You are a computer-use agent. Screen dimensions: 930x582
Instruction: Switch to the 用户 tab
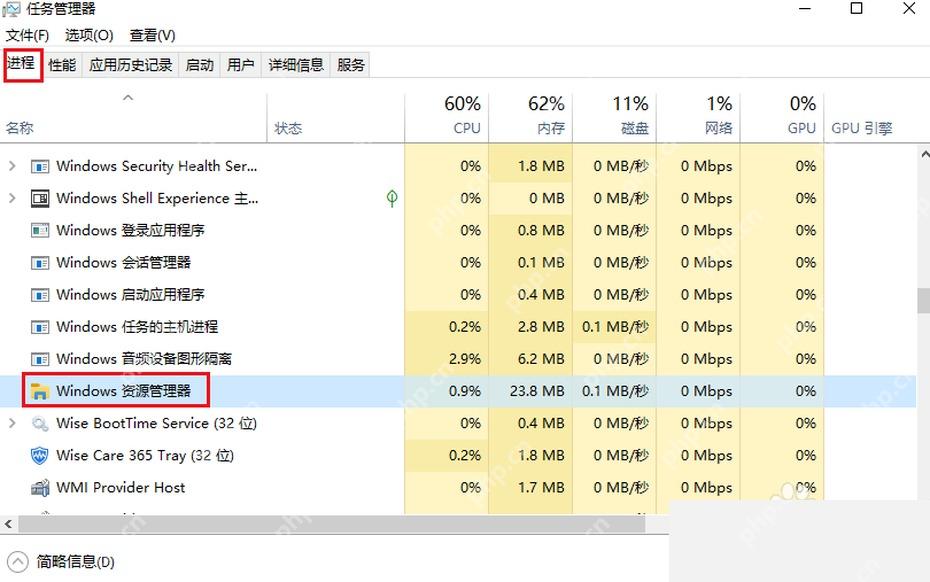pyautogui.click(x=240, y=65)
